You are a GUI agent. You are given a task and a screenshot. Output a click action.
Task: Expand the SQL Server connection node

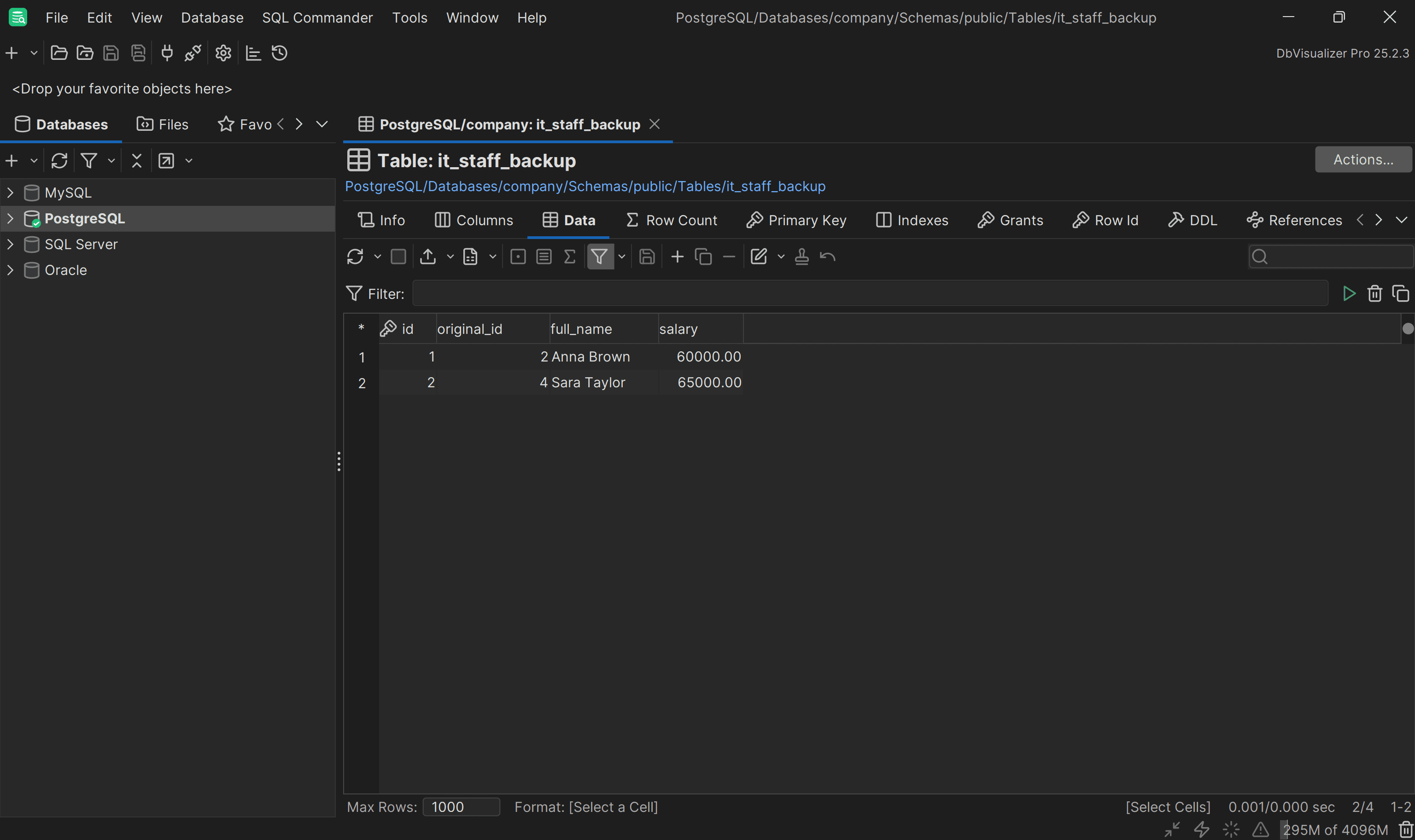[x=10, y=245]
